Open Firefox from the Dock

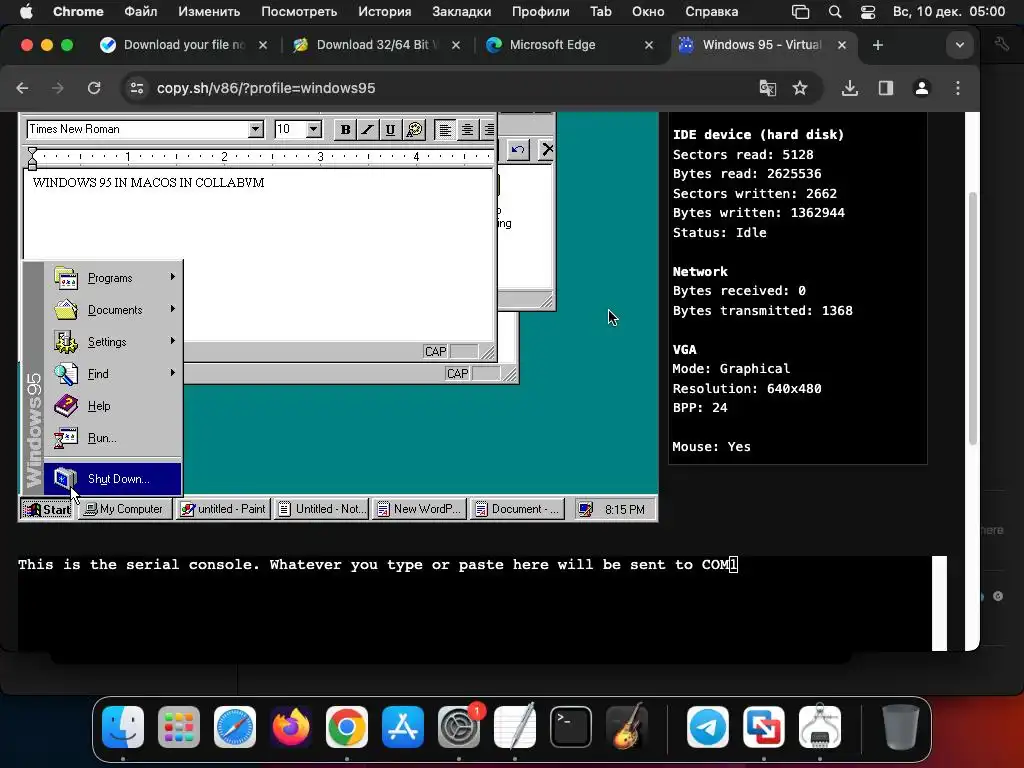point(291,727)
